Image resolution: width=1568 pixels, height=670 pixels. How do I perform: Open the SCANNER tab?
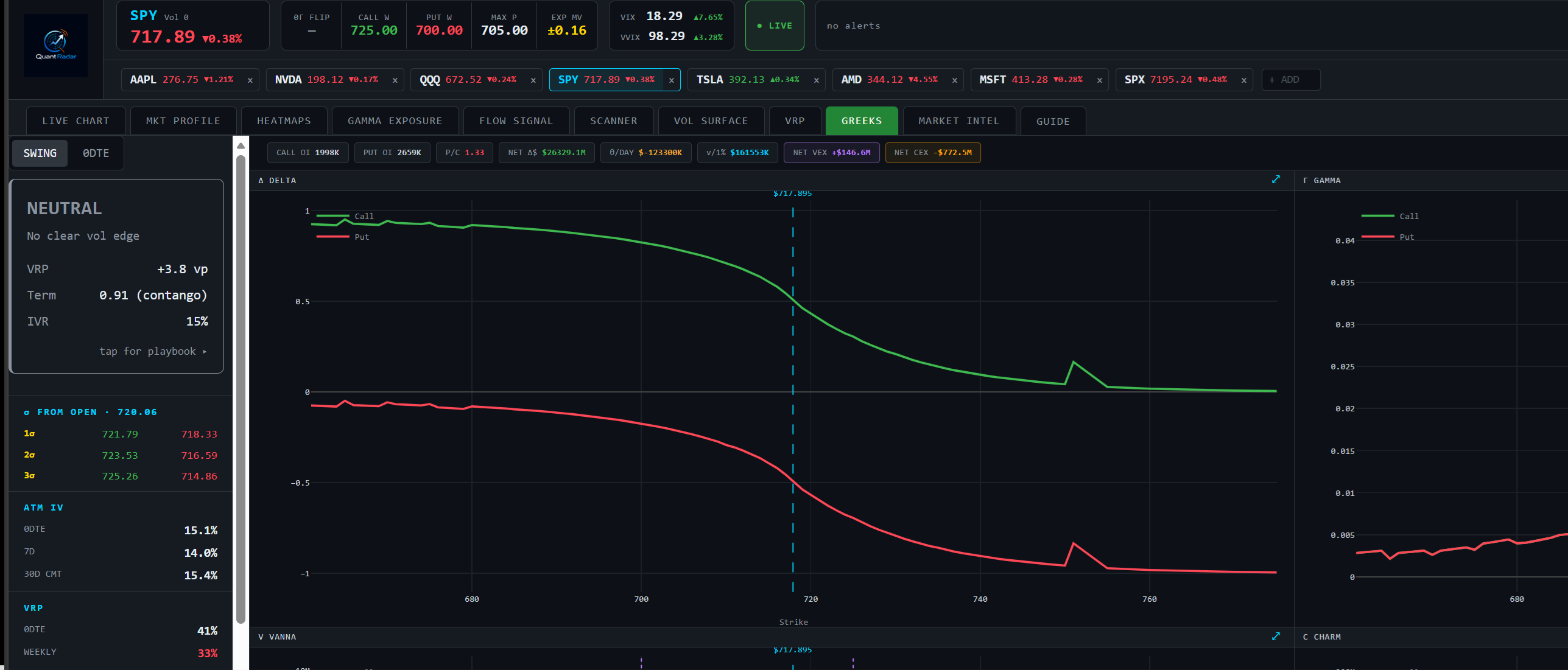coord(613,121)
